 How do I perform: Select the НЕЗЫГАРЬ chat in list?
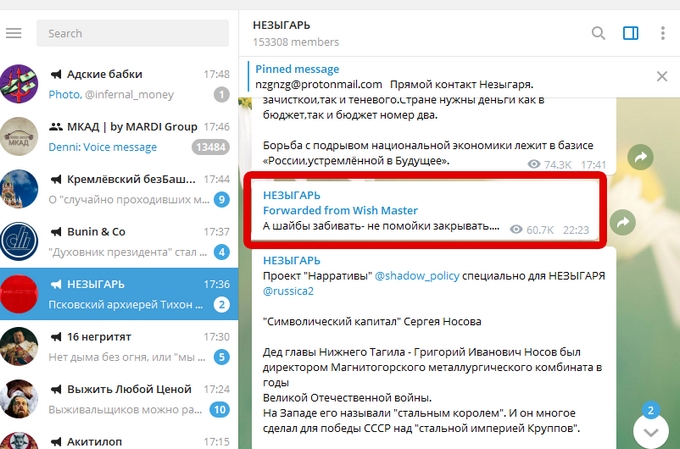pos(119,294)
